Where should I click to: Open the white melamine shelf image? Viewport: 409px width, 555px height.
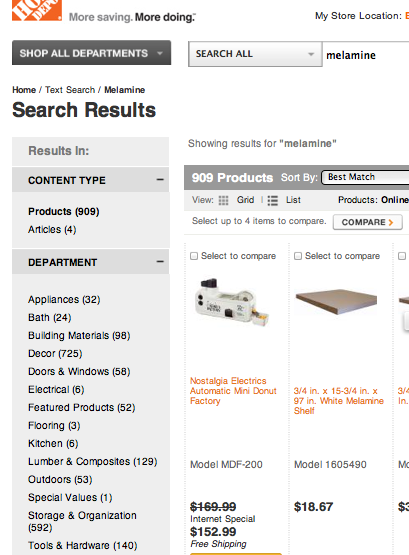click(x=336, y=302)
